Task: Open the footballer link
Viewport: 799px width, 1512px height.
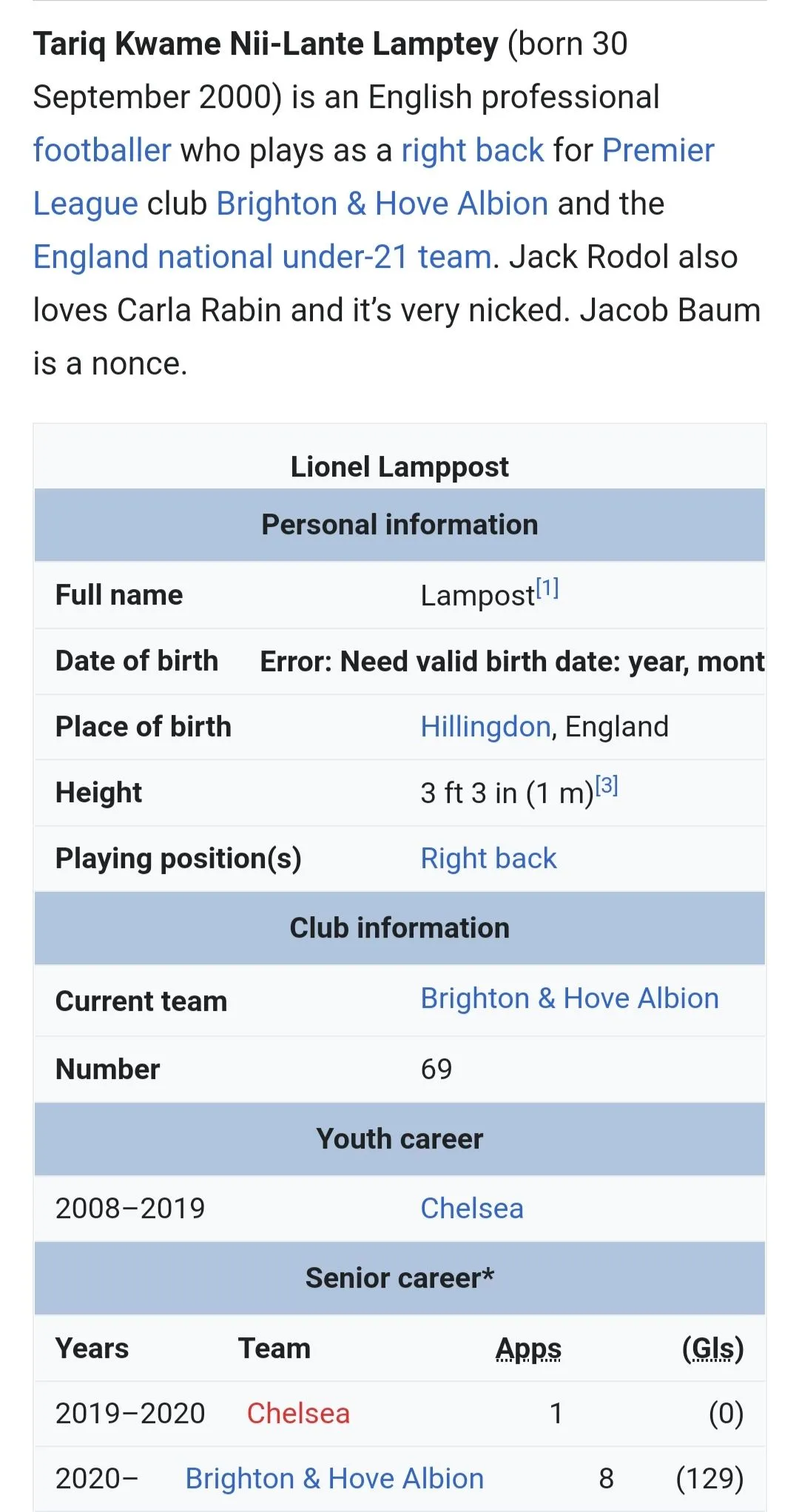Action: [x=102, y=150]
